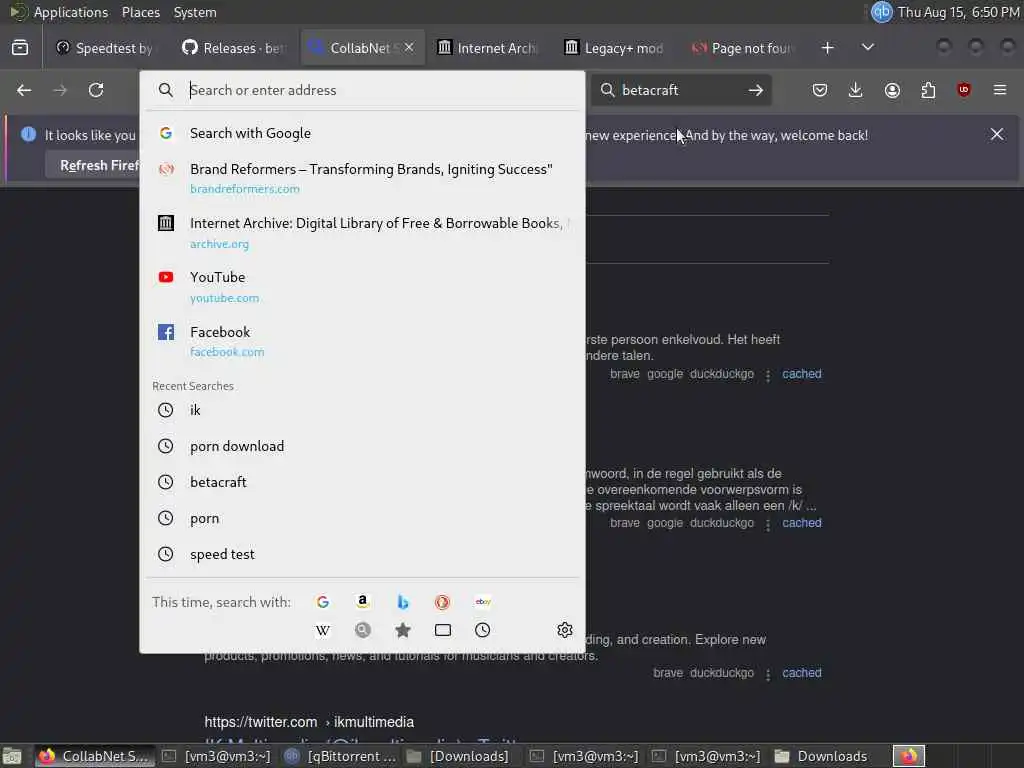
Task: Dismiss the welcome back notification bar
Action: pos(997,135)
